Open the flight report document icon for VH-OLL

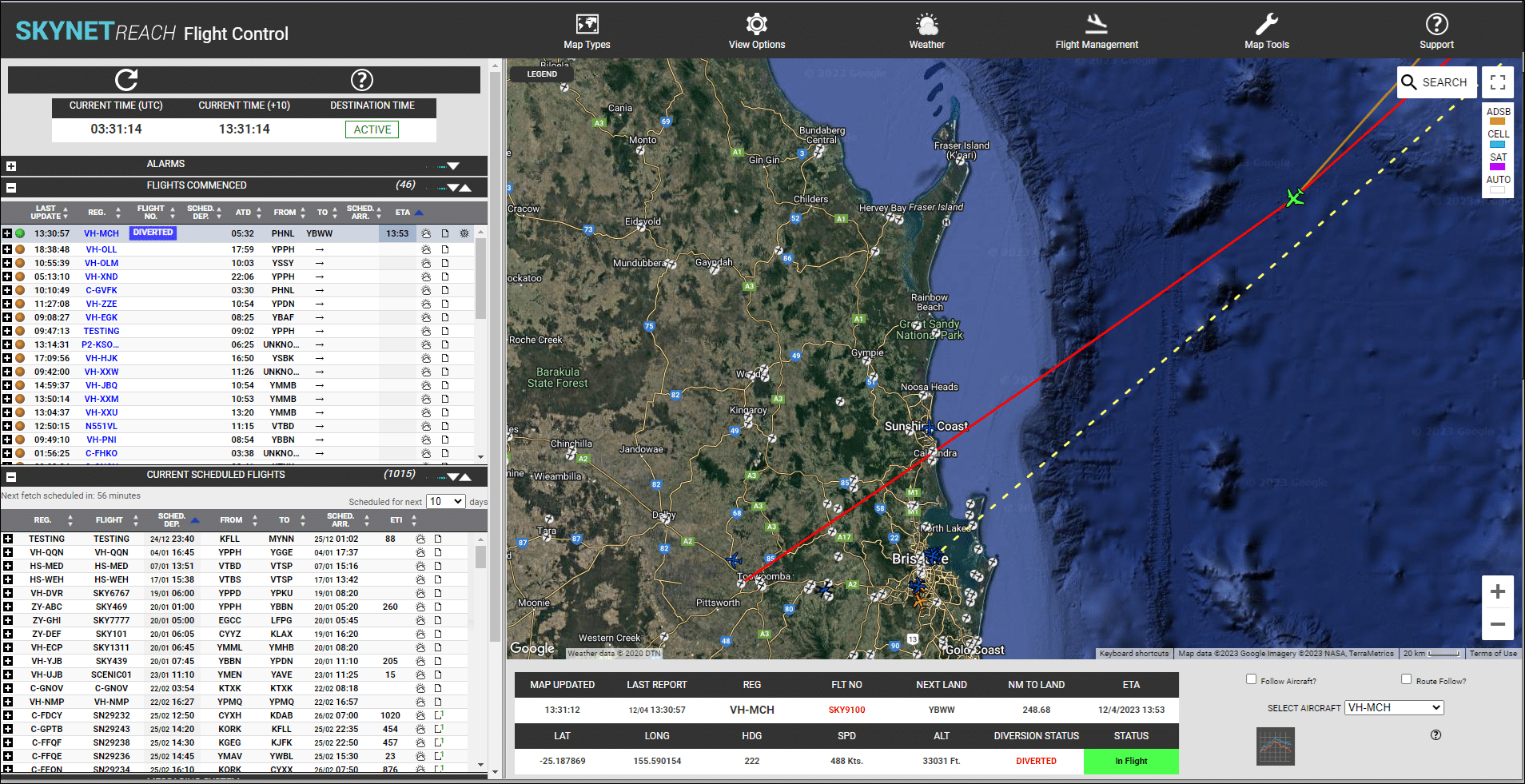point(445,249)
